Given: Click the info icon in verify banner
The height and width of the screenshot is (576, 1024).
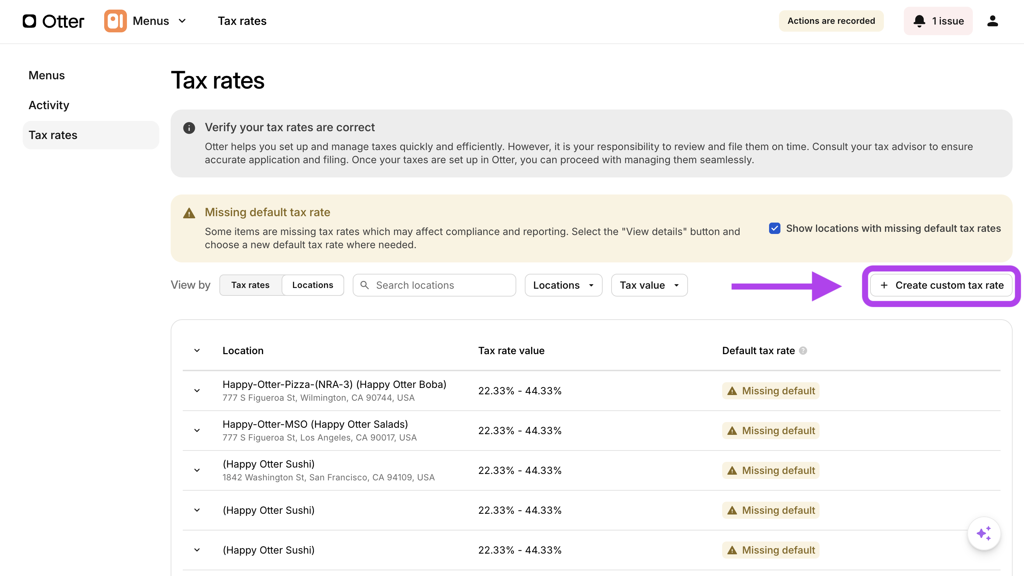Looking at the screenshot, I should 189,128.
